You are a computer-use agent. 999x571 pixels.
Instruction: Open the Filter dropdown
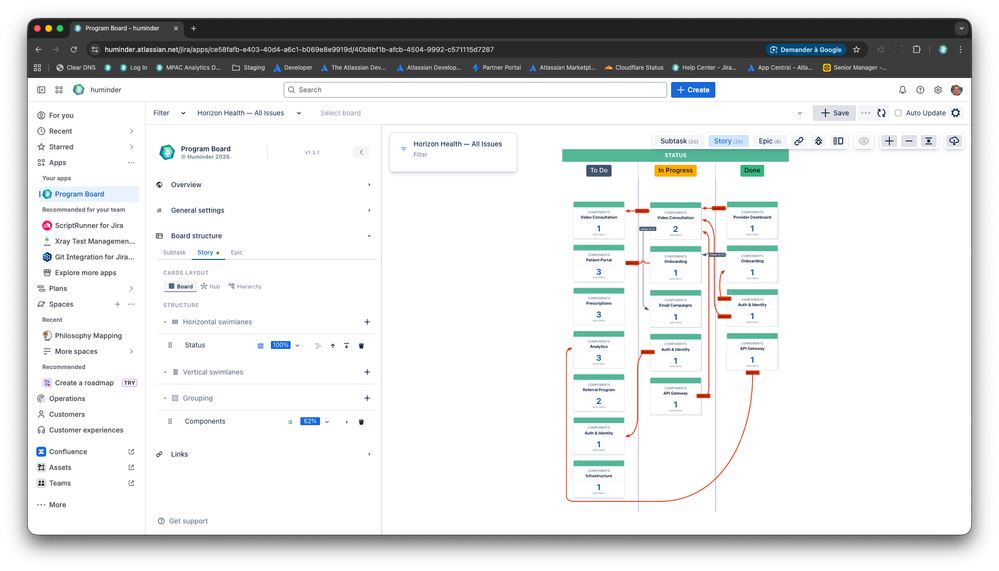point(169,113)
